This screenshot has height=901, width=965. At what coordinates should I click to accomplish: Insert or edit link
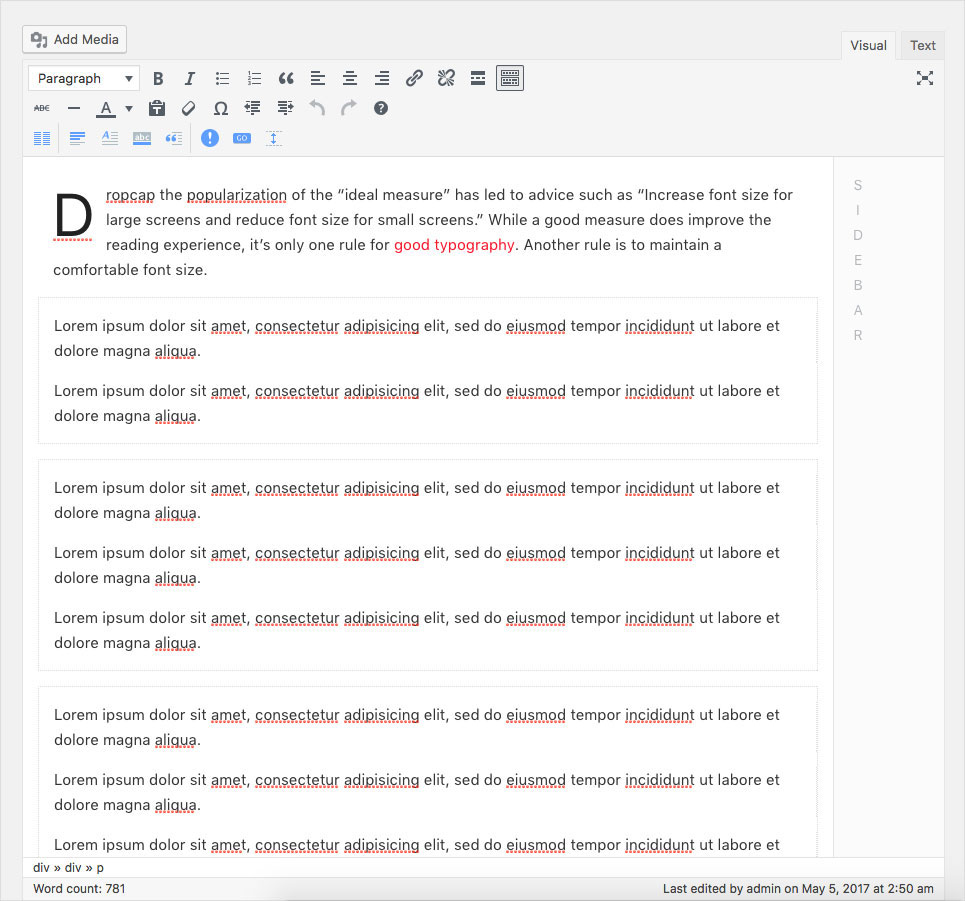(414, 78)
